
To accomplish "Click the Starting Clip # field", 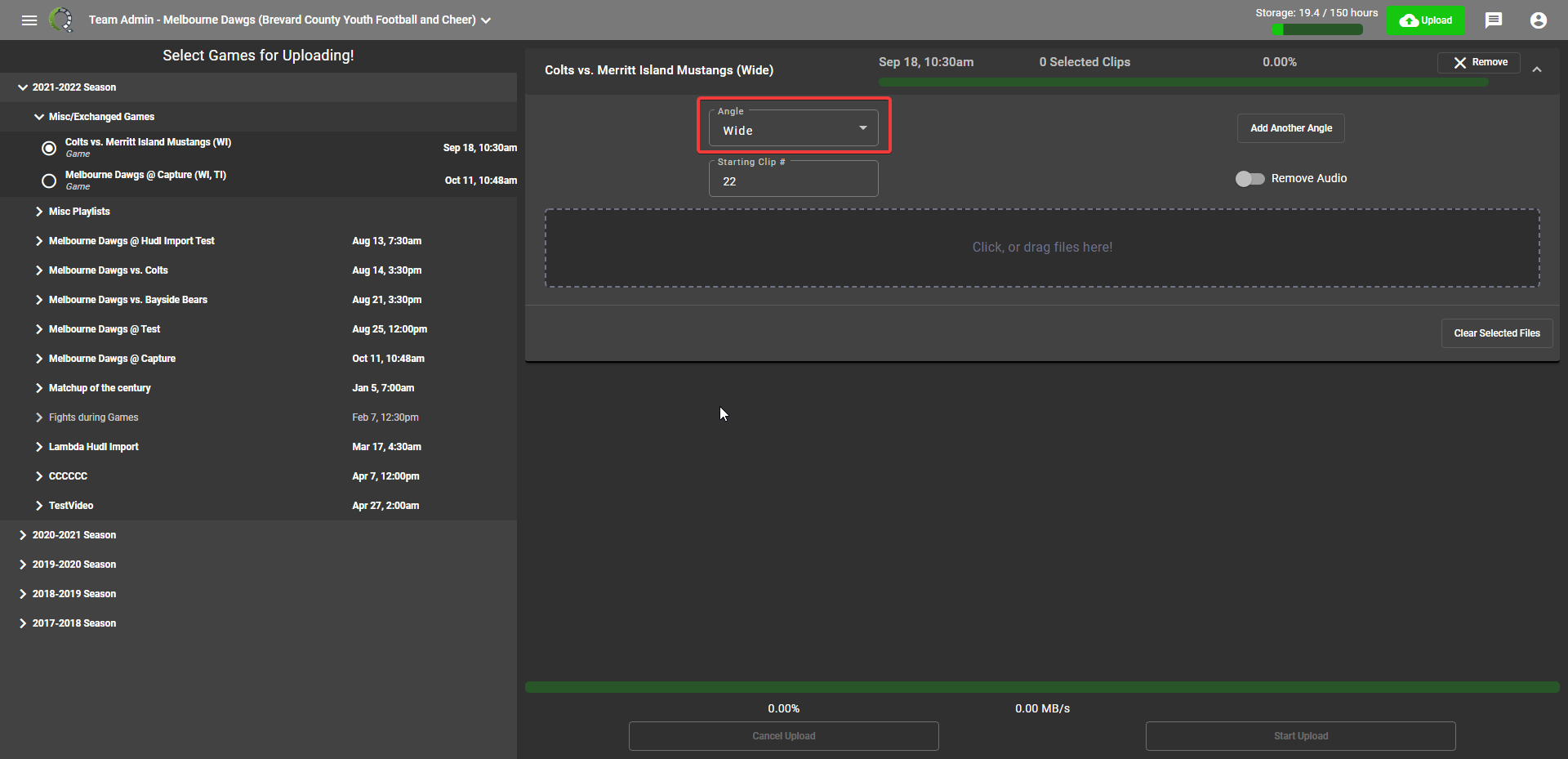I will pyautogui.click(x=793, y=181).
